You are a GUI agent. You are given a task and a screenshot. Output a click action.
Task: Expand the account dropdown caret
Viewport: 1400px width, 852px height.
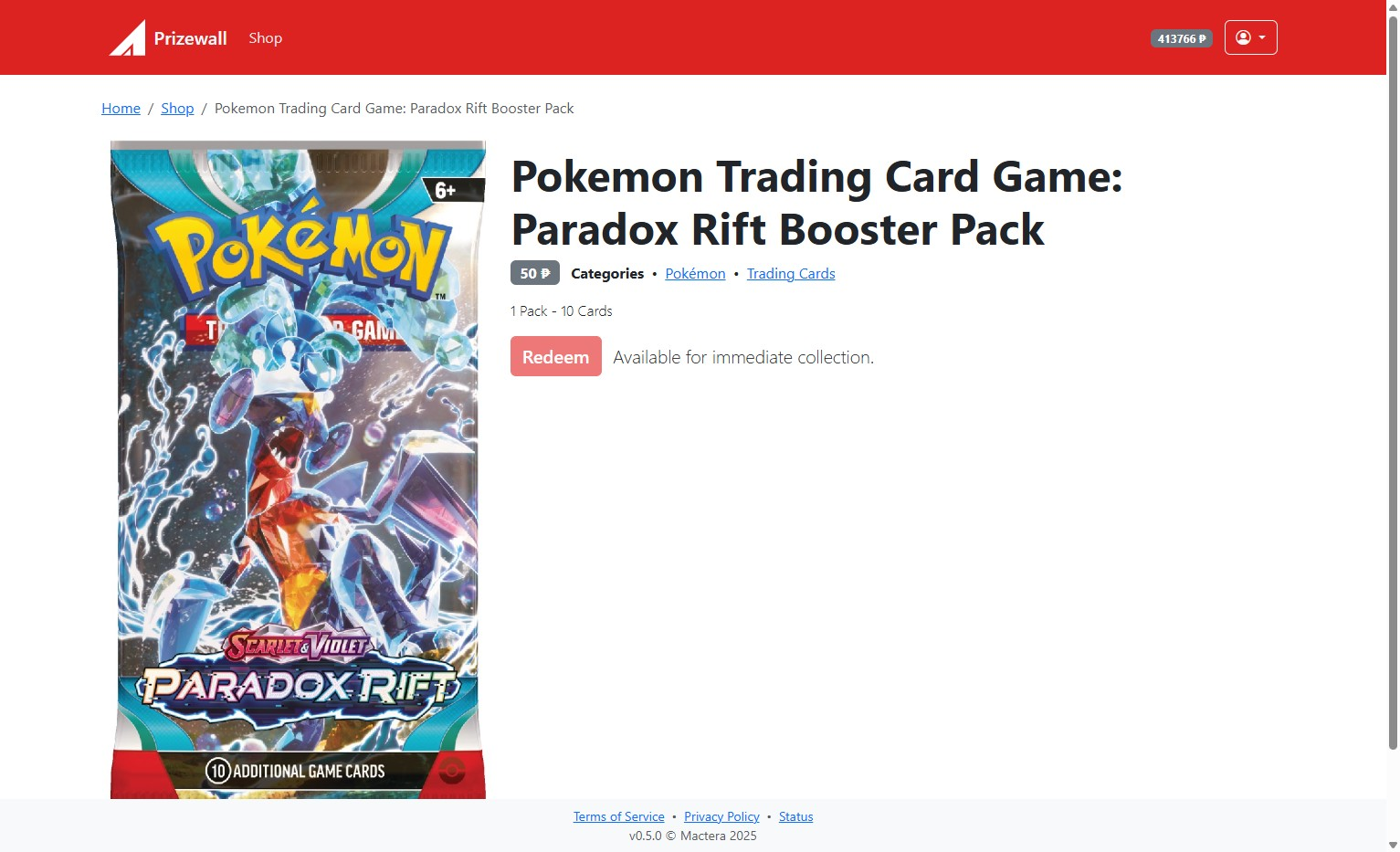(1262, 38)
